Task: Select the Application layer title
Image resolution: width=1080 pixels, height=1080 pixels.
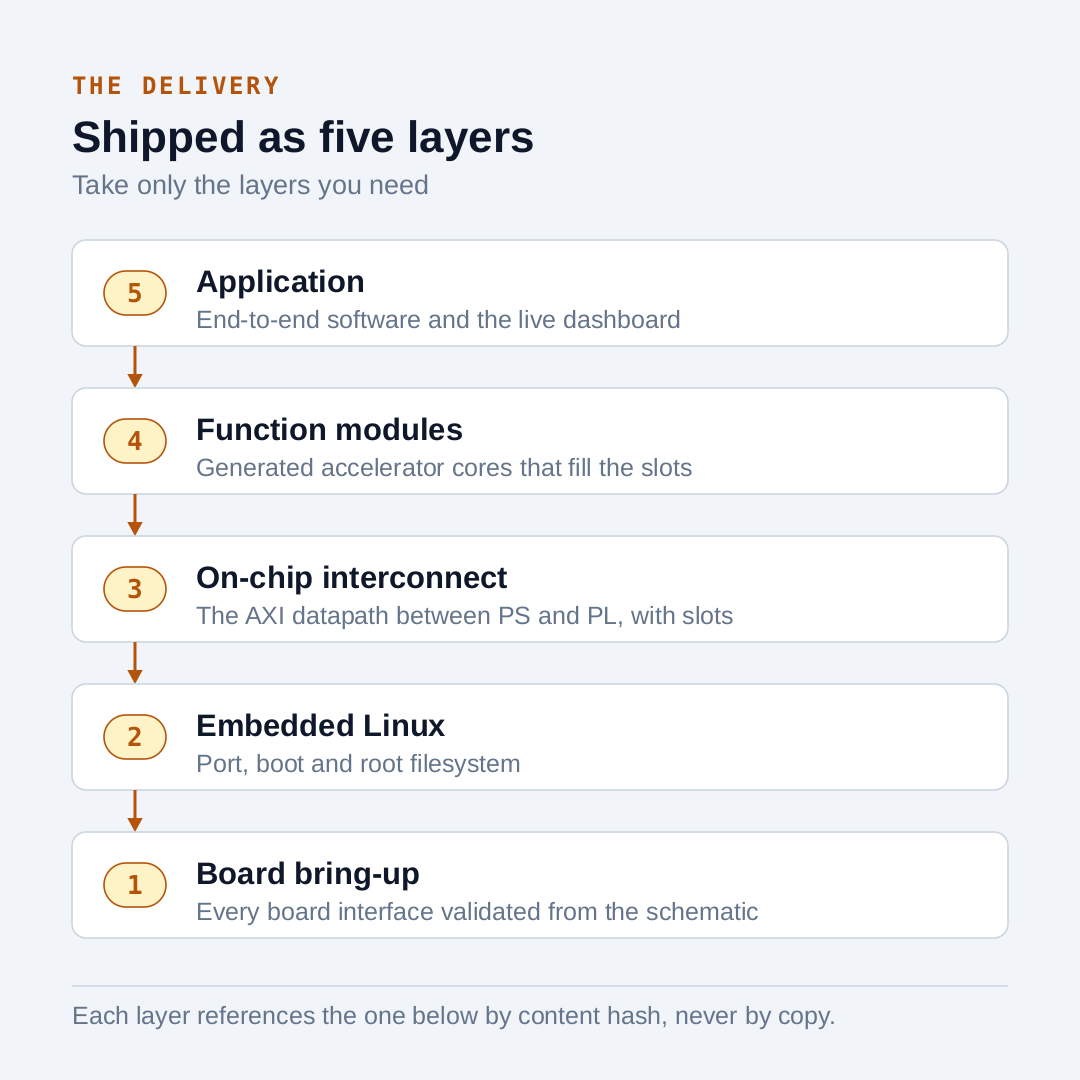Action: (x=280, y=282)
